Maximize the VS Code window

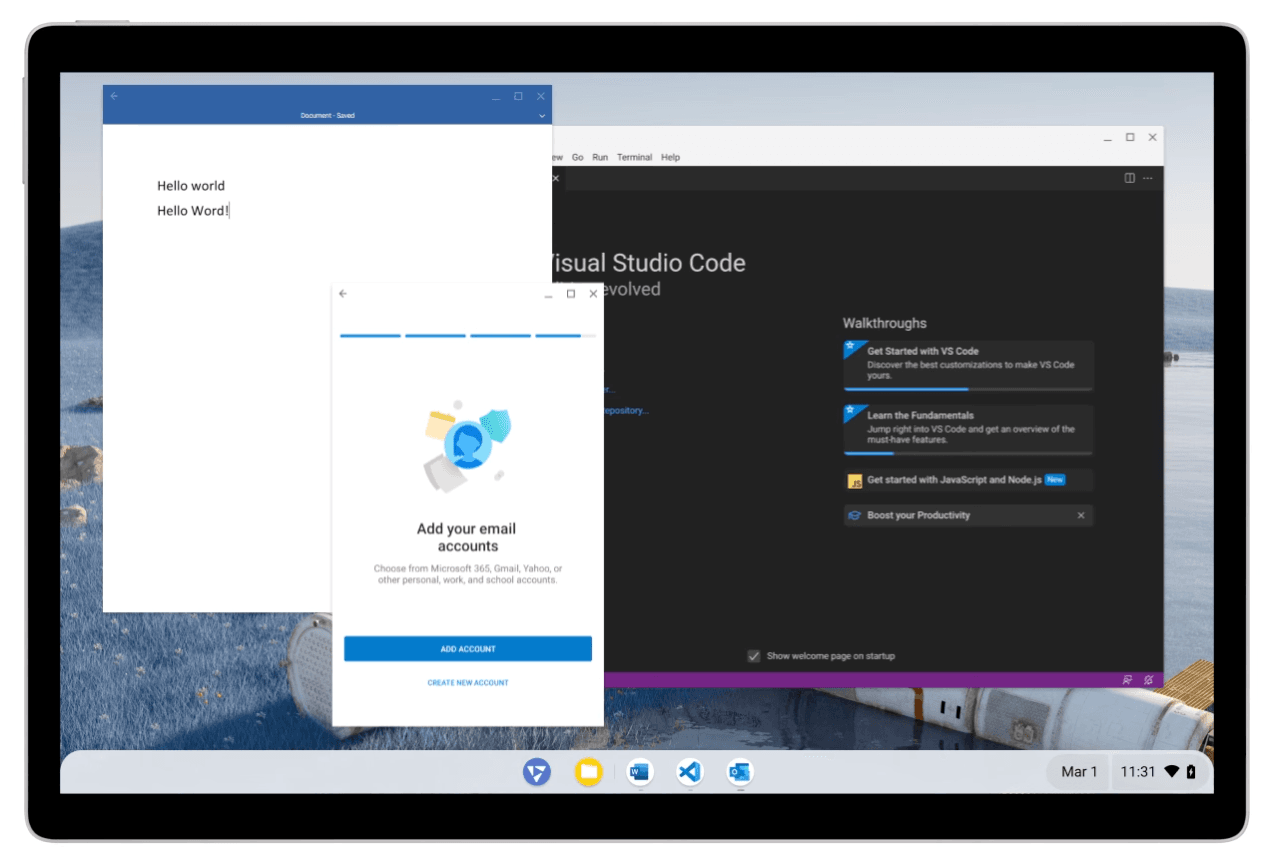1130,137
